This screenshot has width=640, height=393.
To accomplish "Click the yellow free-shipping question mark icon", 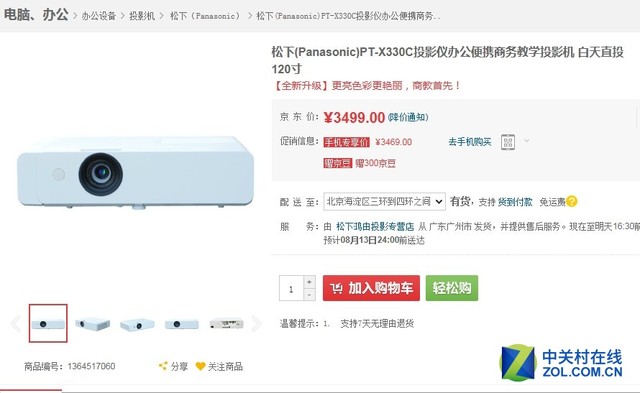I will click(572, 201).
